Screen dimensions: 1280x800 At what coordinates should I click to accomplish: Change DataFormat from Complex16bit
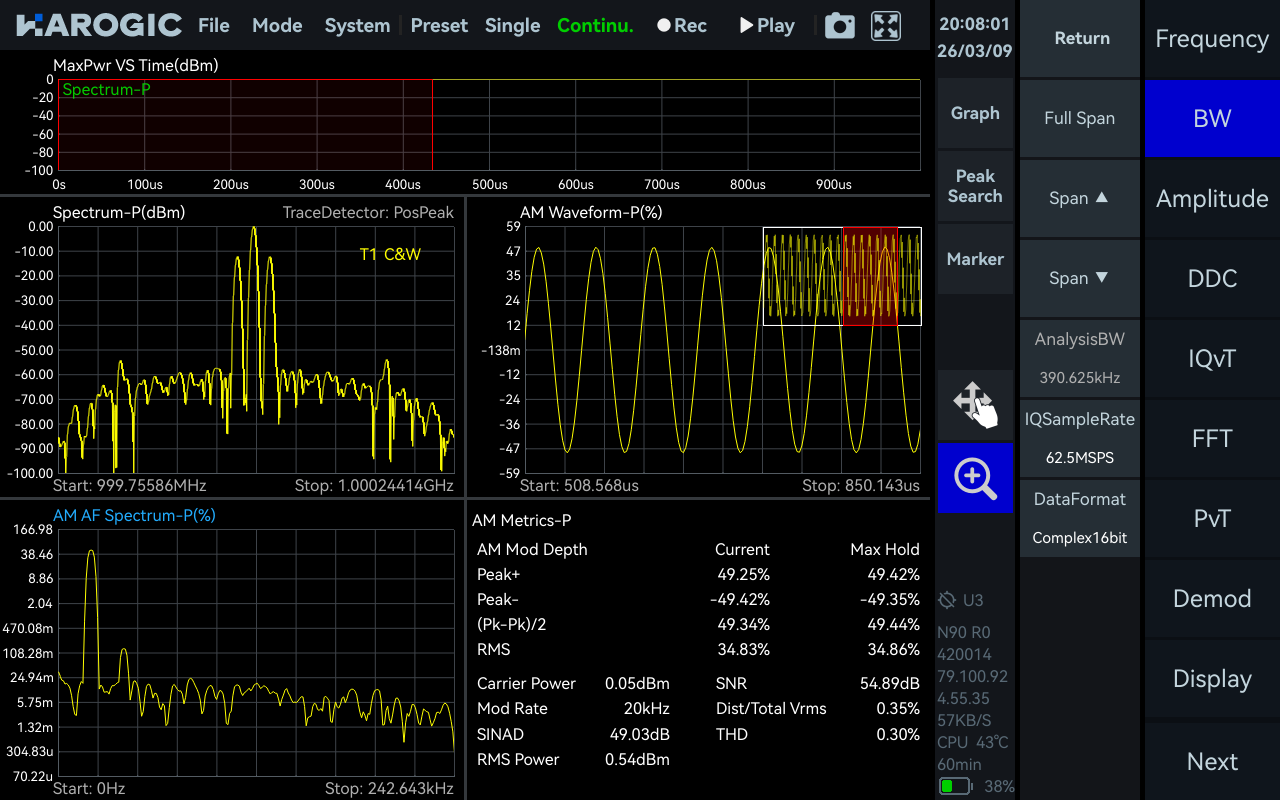tap(1080, 518)
